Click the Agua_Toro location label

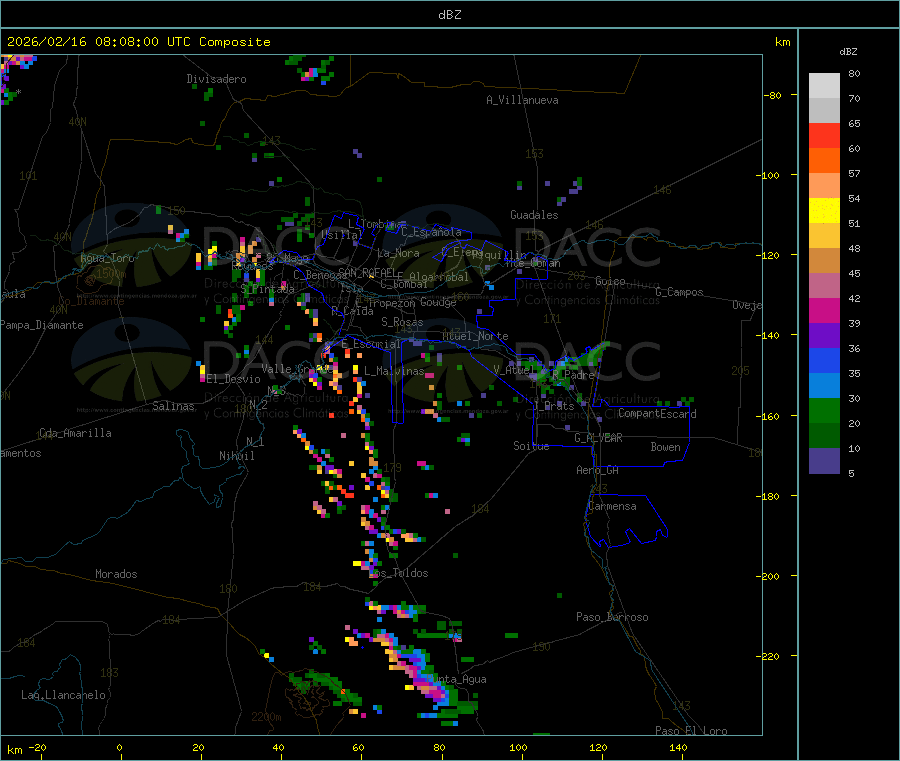(x=107, y=258)
